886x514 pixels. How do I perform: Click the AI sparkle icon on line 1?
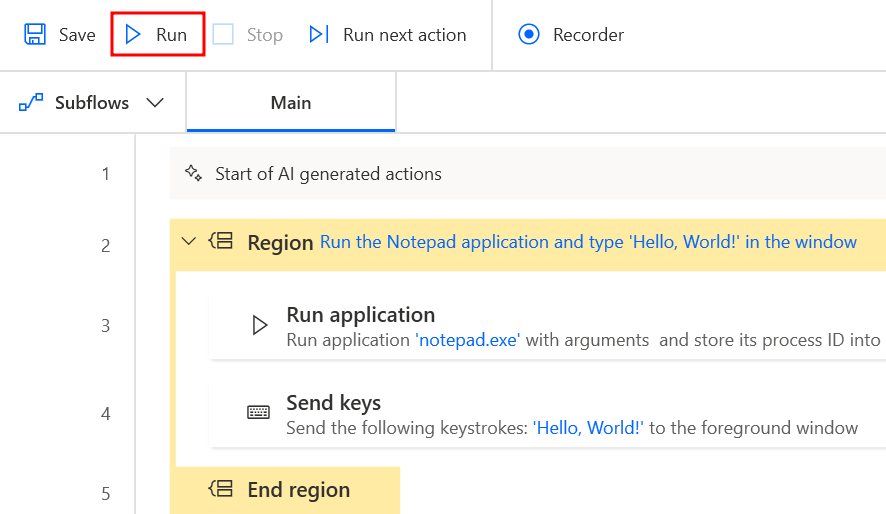pyautogui.click(x=193, y=173)
